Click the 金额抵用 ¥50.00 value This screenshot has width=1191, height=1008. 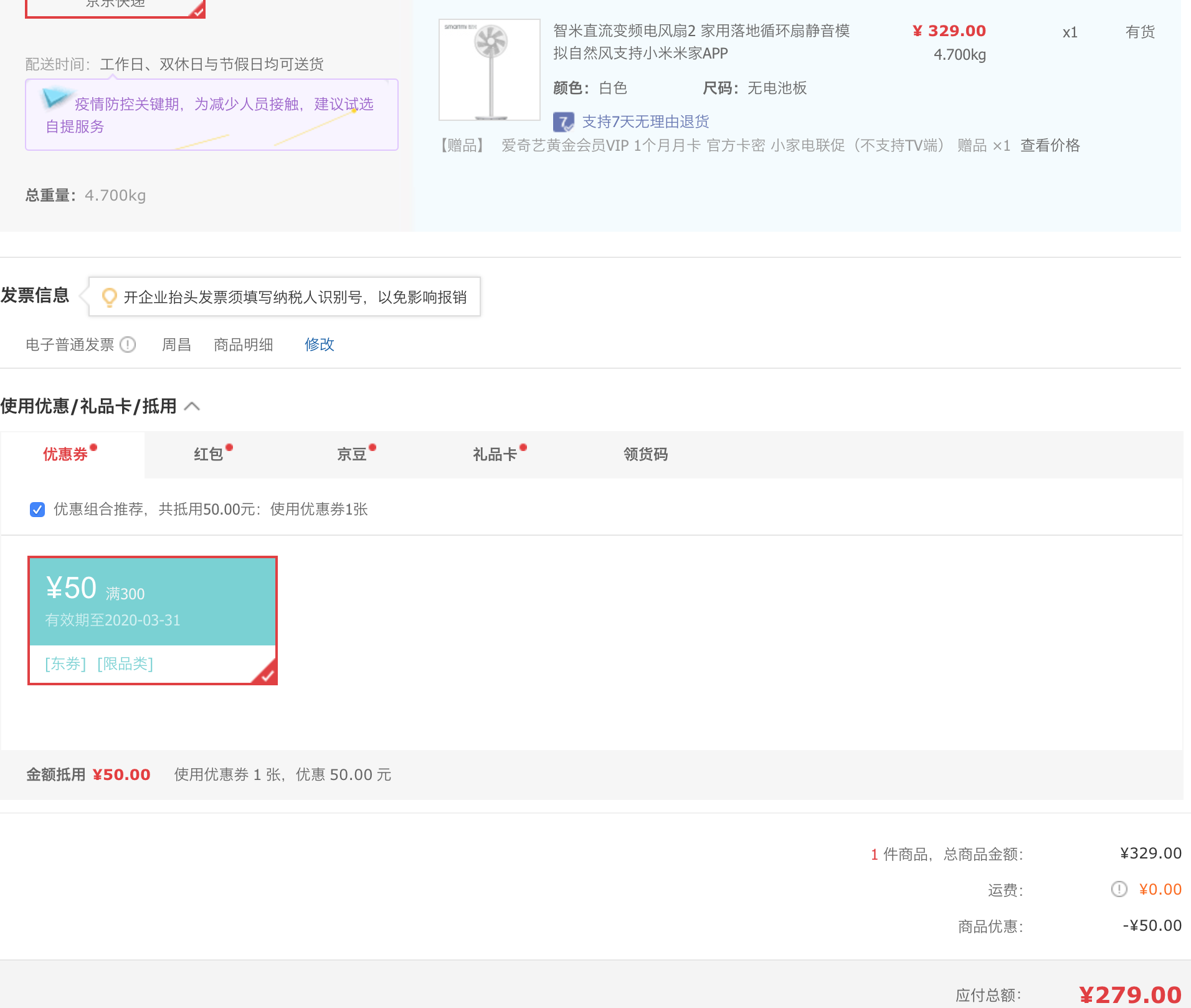coord(121,775)
